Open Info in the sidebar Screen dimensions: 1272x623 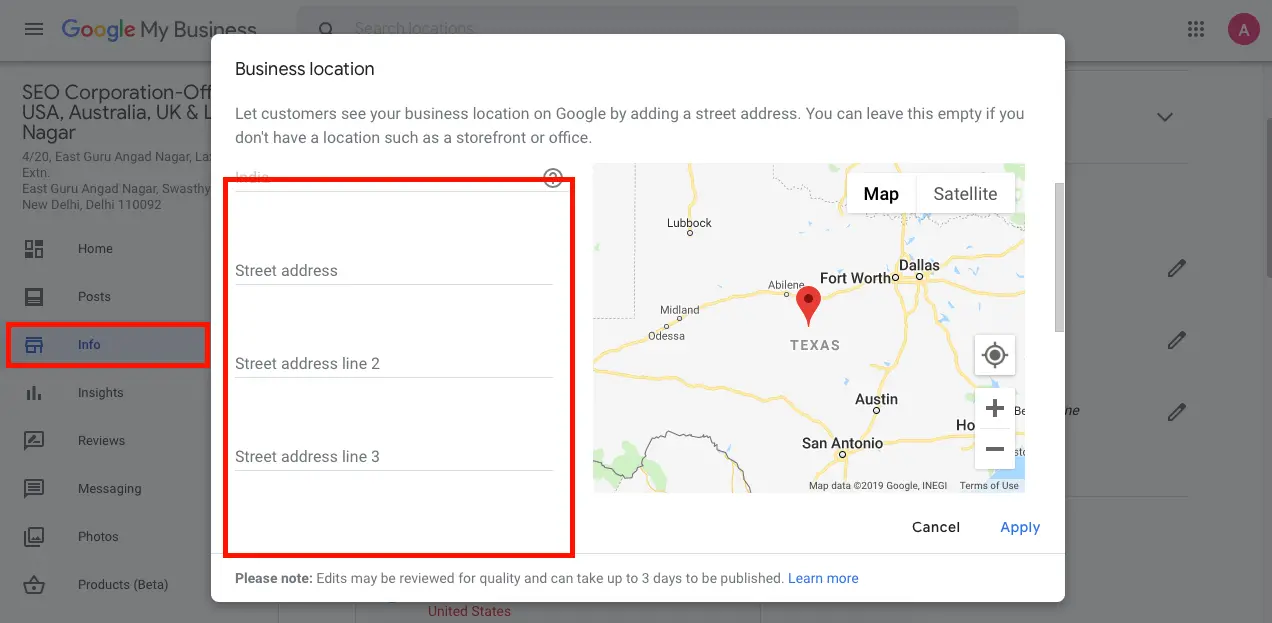click(x=89, y=345)
